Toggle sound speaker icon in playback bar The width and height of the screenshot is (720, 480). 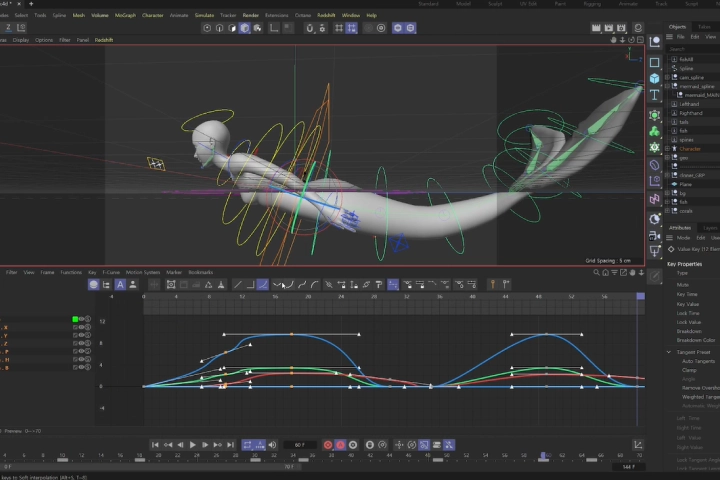tap(272, 445)
